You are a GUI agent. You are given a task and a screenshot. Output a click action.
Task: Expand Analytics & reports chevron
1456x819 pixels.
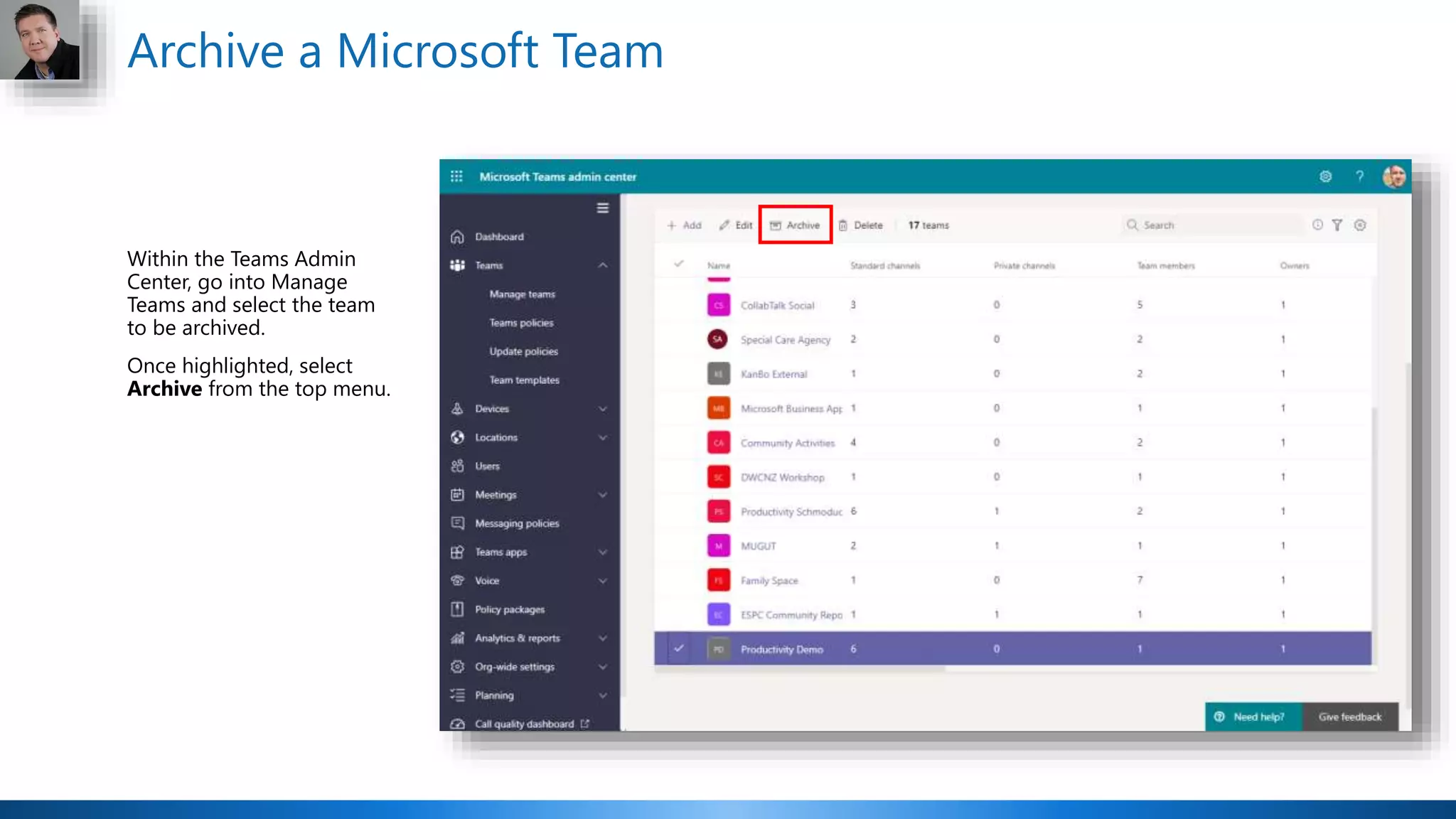pos(603,638)
